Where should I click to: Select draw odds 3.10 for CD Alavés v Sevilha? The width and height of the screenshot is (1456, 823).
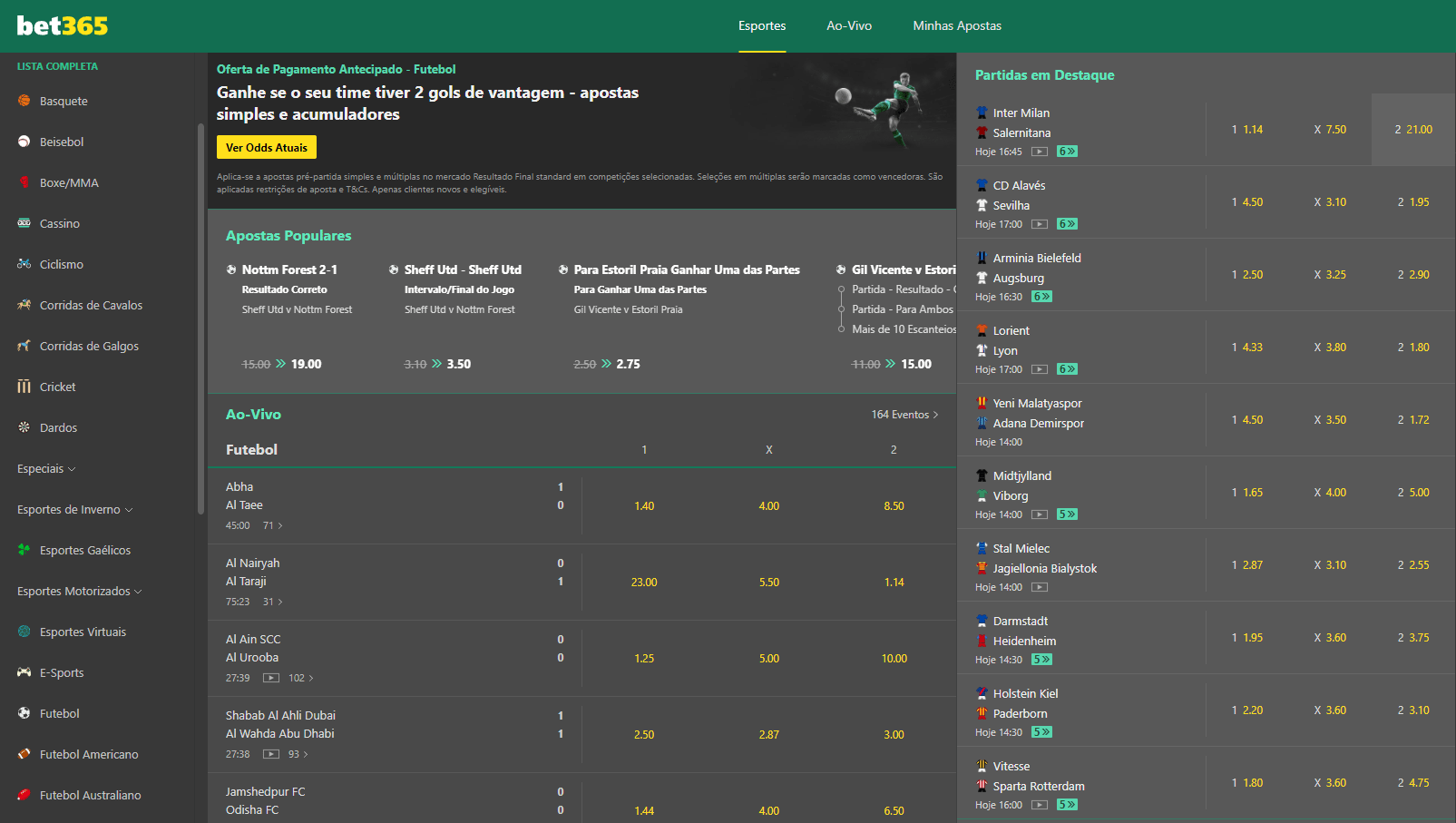(x=1330, y=202)
